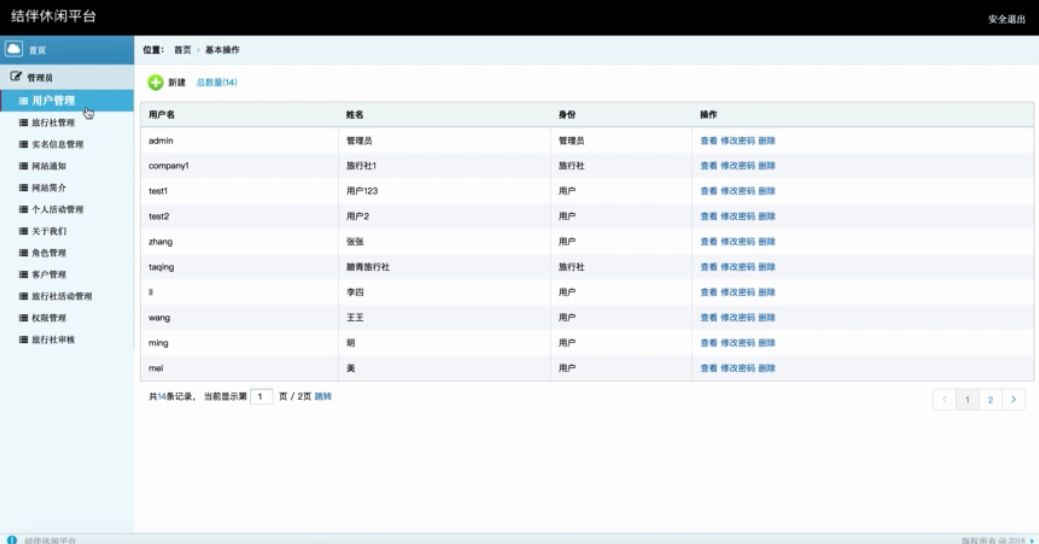Click 修改密码 for test2
The width and height of the screenshot is (1039, 544).
click(738, 216)
